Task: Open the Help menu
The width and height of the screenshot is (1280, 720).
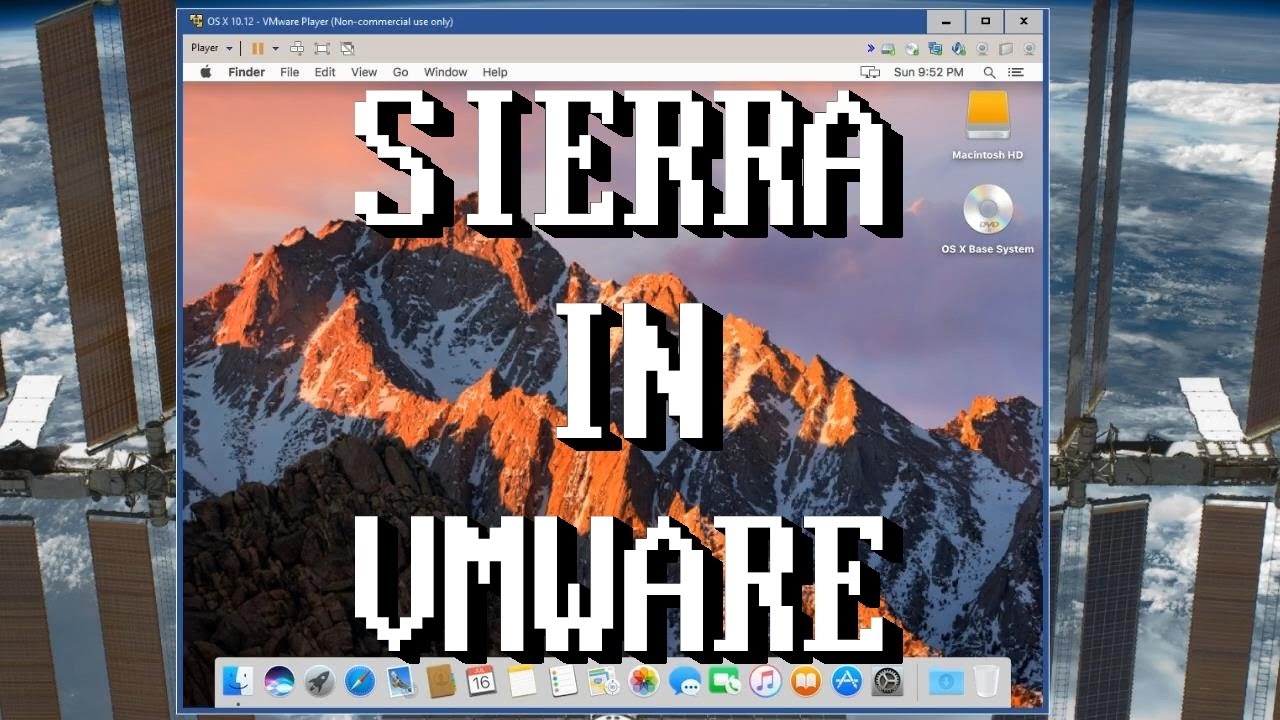Action: pos(495,72)
